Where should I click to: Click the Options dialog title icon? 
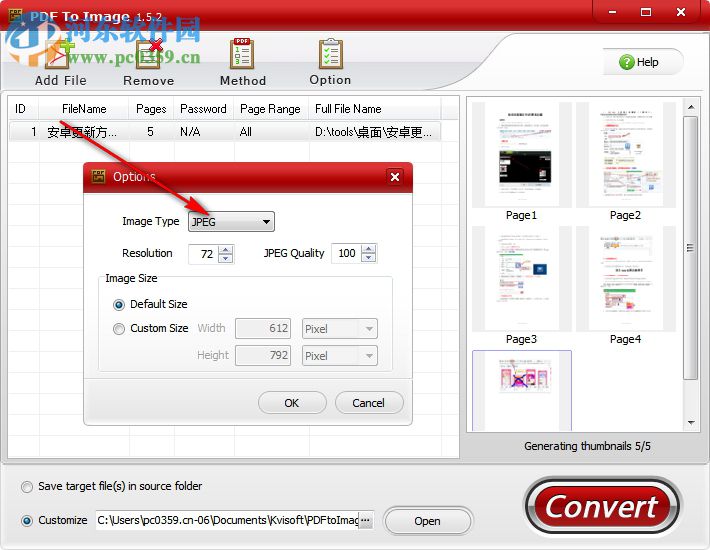[x=98, y=177]
